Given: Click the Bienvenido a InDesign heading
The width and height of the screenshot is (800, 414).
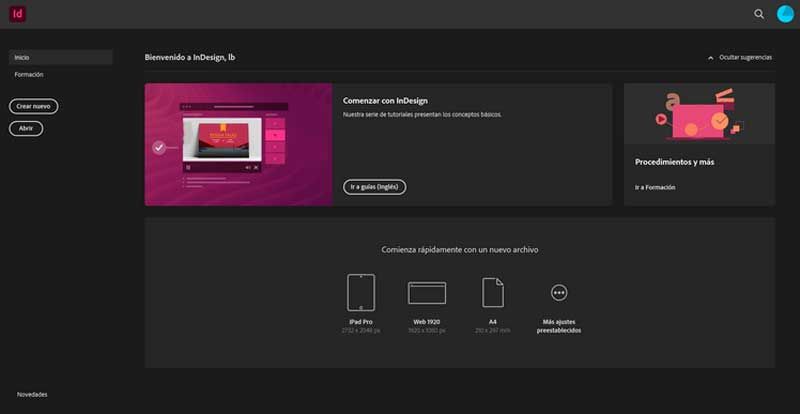Looking at the screenshot, I should pos(190,58).
